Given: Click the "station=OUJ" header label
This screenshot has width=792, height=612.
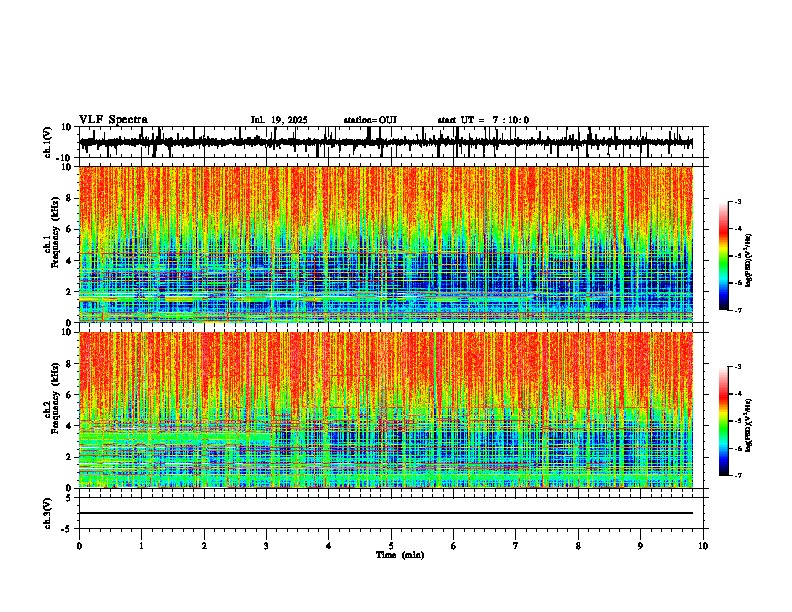Looking at the screenshot, I should pos(370,120).
